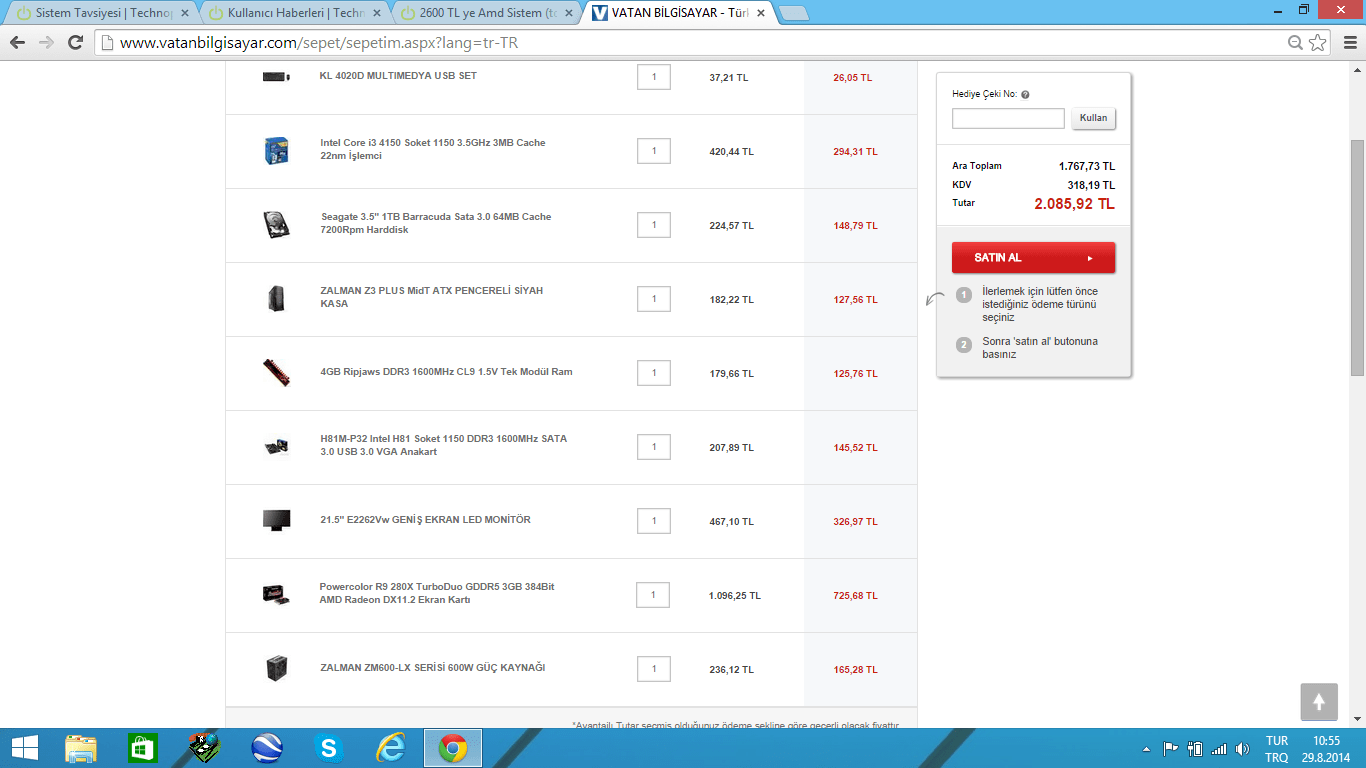Click the ZALMAN ZM600-LX power supply image

pyautogui.click(x=276, y=668)
